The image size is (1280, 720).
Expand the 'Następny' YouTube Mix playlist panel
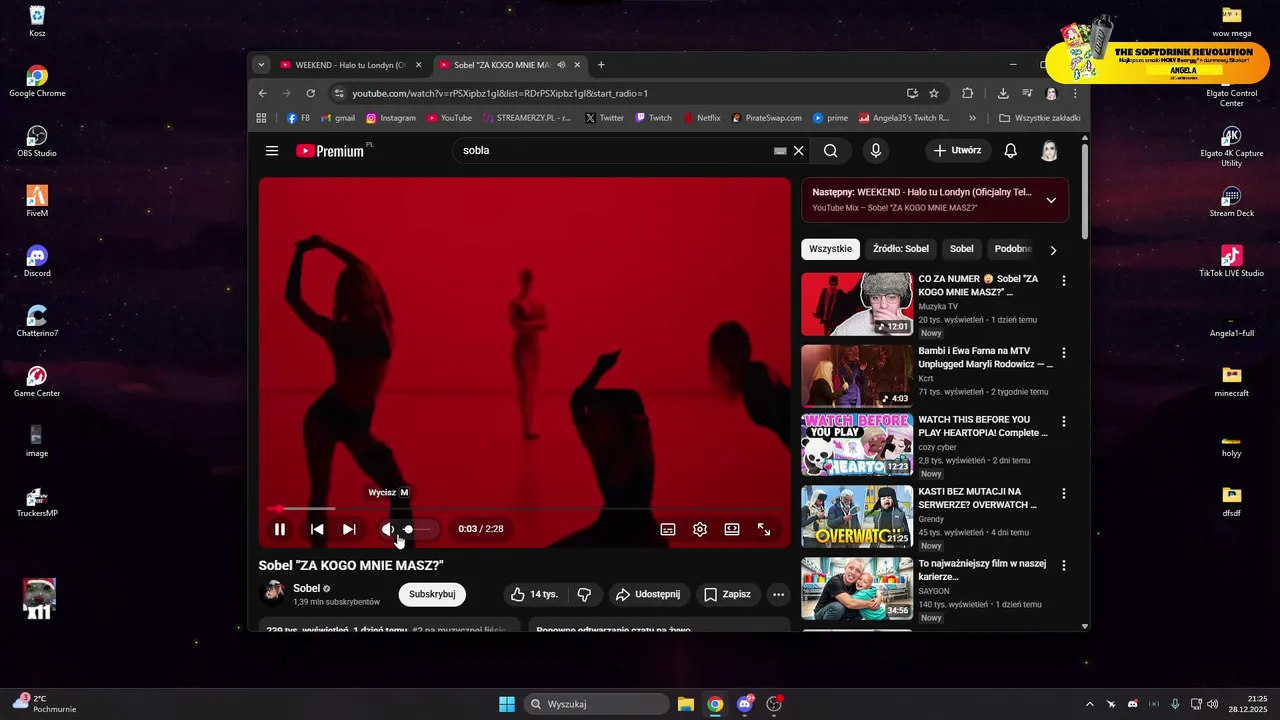point(1051,200)
